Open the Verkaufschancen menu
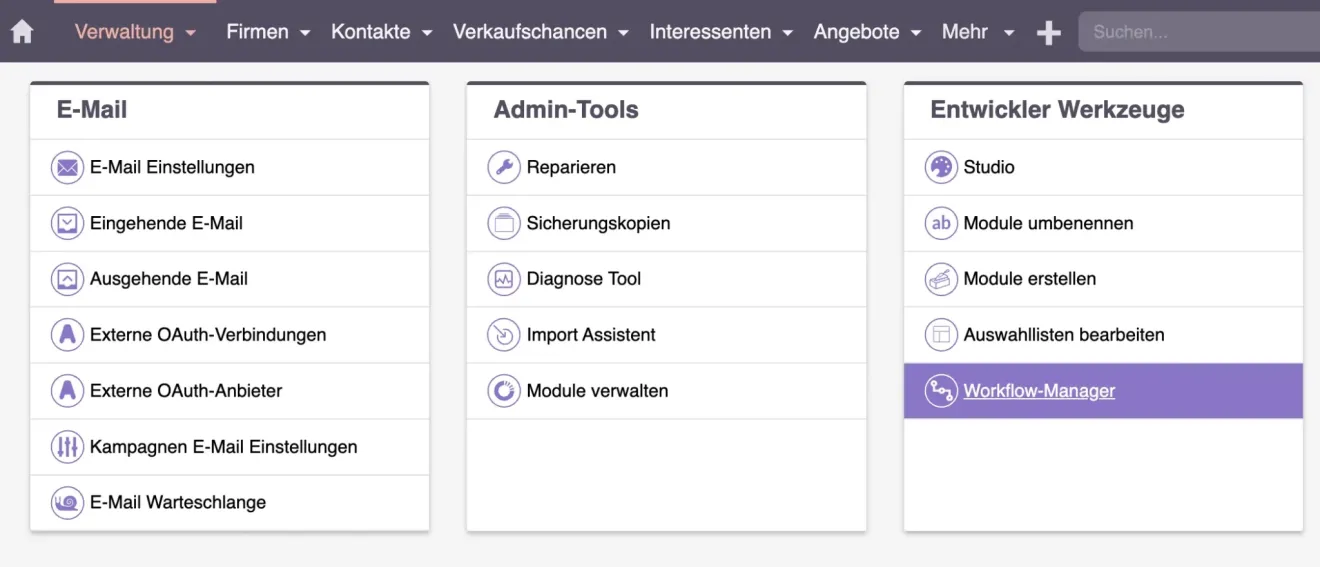 [530, 32]
